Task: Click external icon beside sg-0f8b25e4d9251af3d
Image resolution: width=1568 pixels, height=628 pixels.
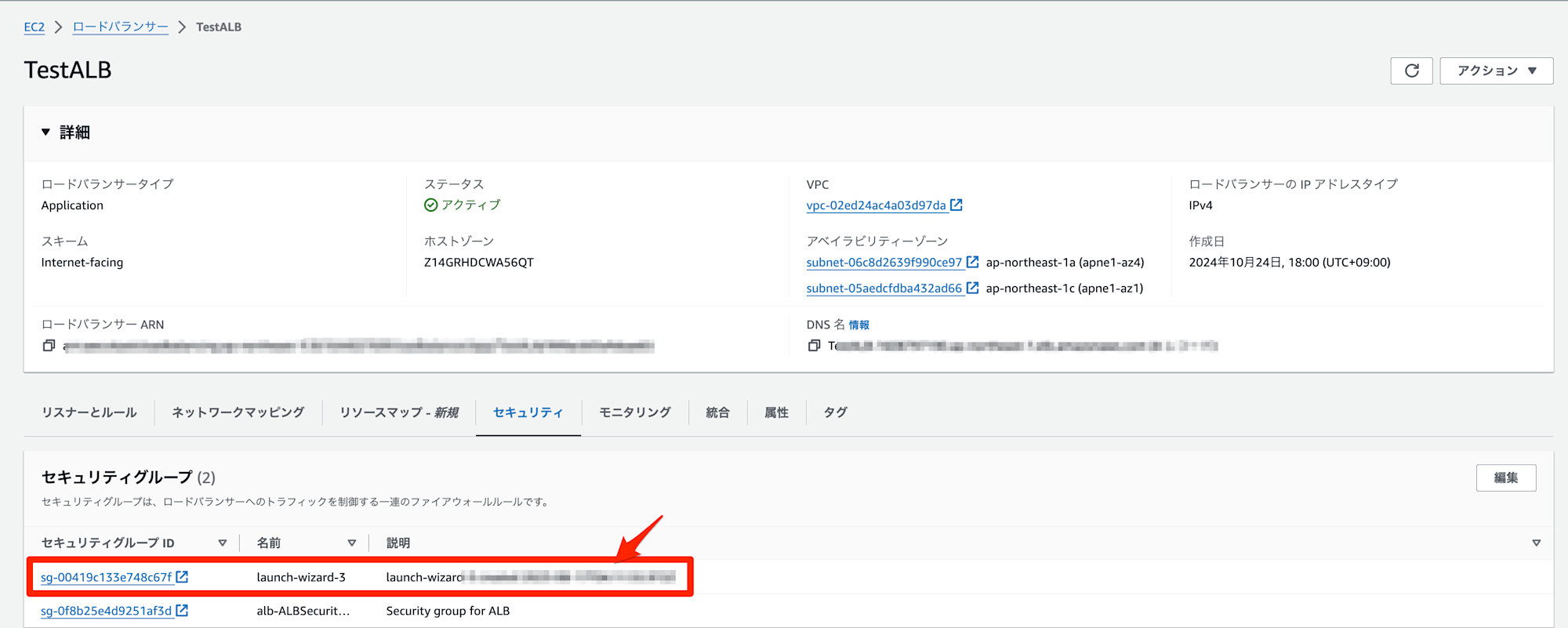Action: pyautogui.click(x=182, y=610)
